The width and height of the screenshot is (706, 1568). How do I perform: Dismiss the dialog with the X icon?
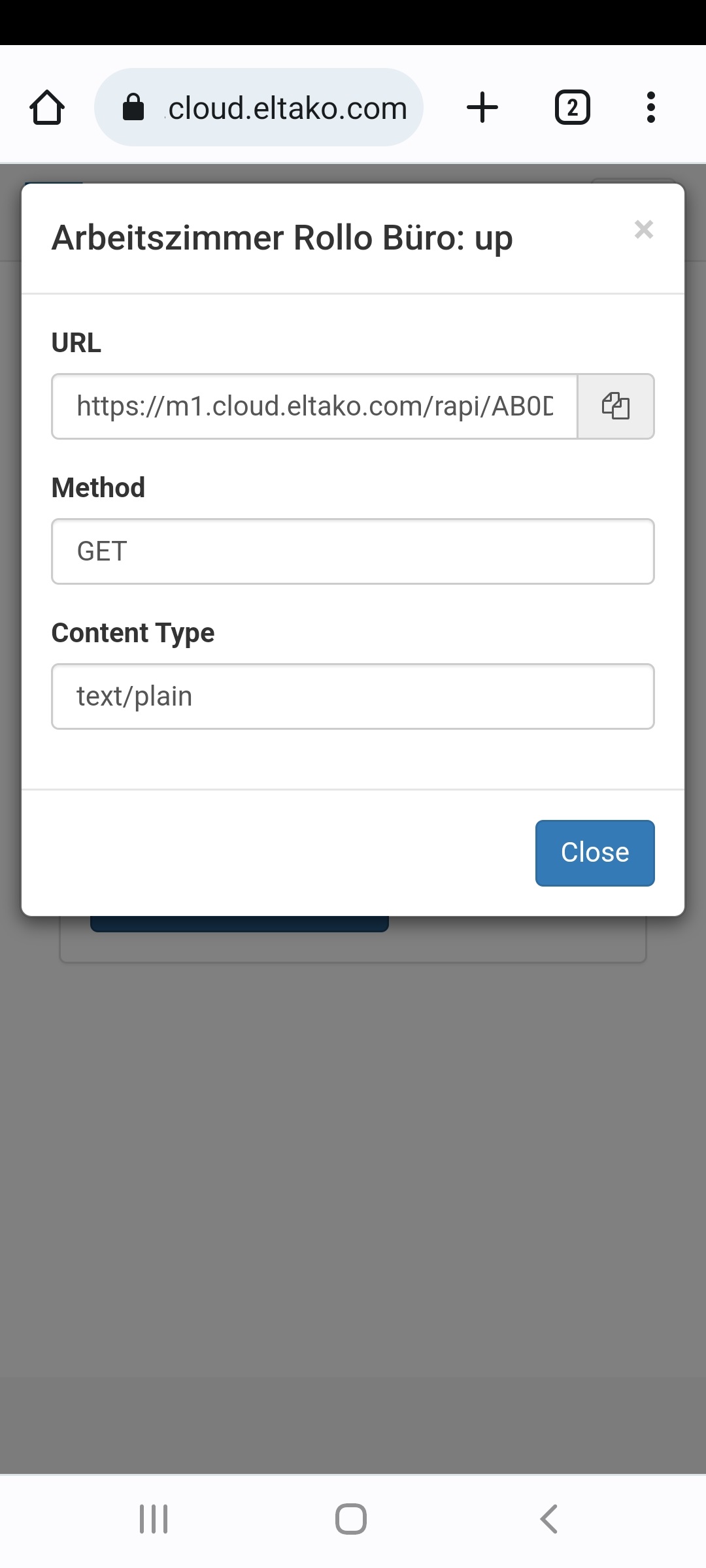coord(644,229)
